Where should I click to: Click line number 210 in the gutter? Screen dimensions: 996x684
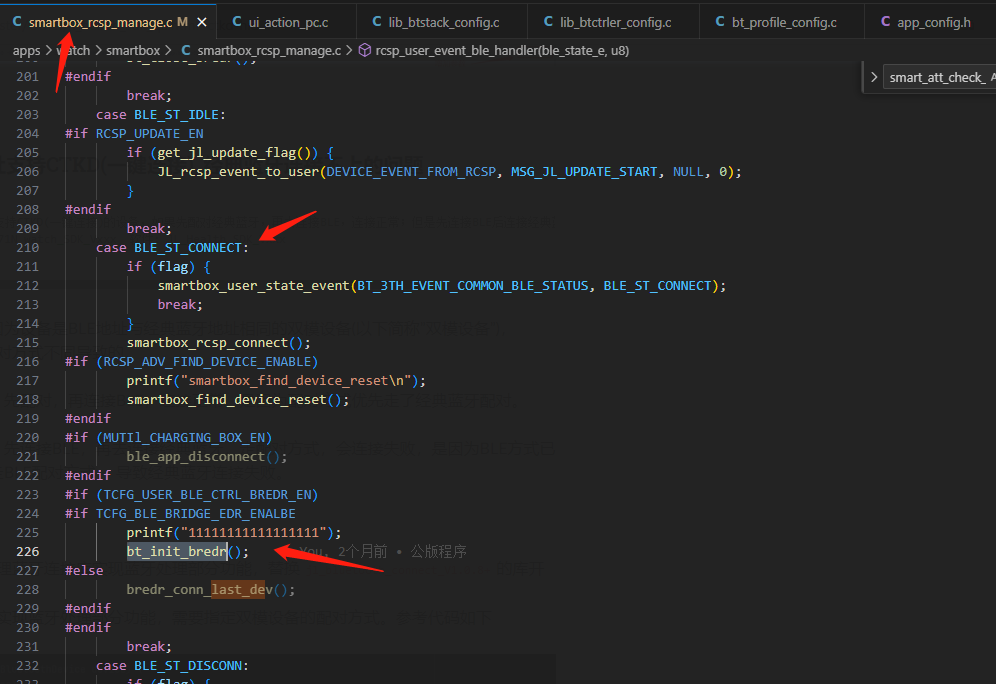[27, 248]
